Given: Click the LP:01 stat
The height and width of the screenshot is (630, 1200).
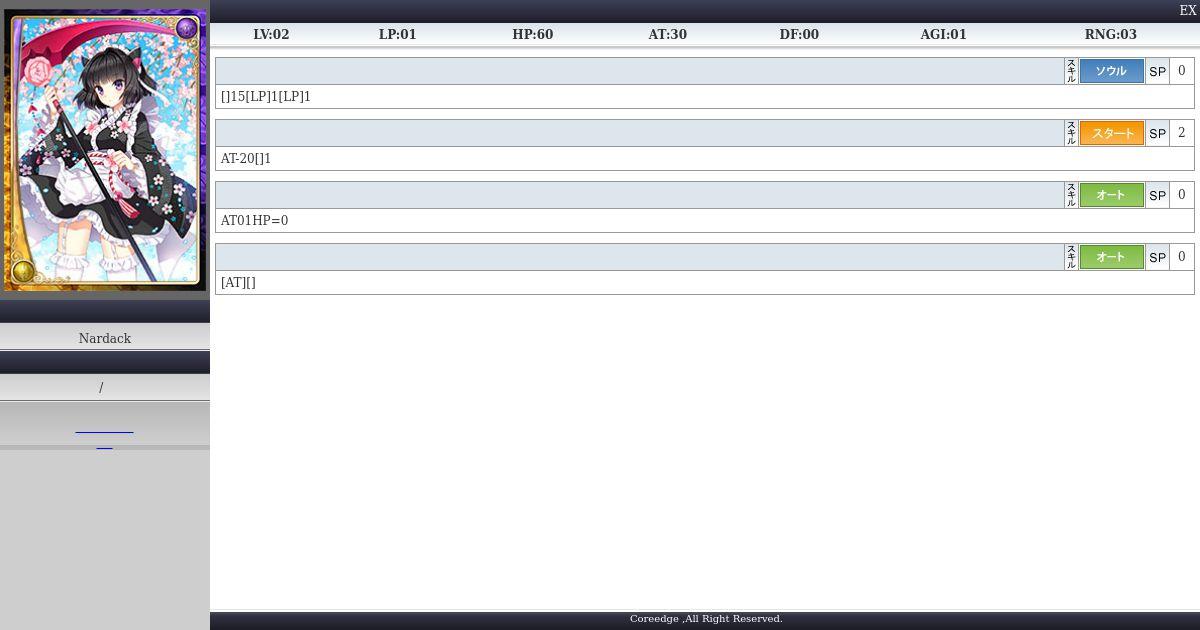Looking at the screenshot, I should tap(397, 34).
